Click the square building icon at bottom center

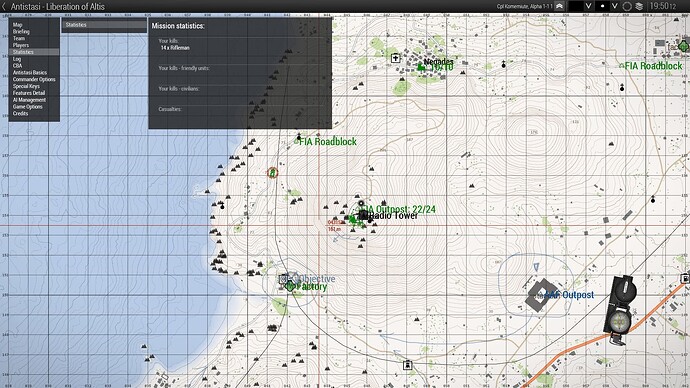point(407,365)
